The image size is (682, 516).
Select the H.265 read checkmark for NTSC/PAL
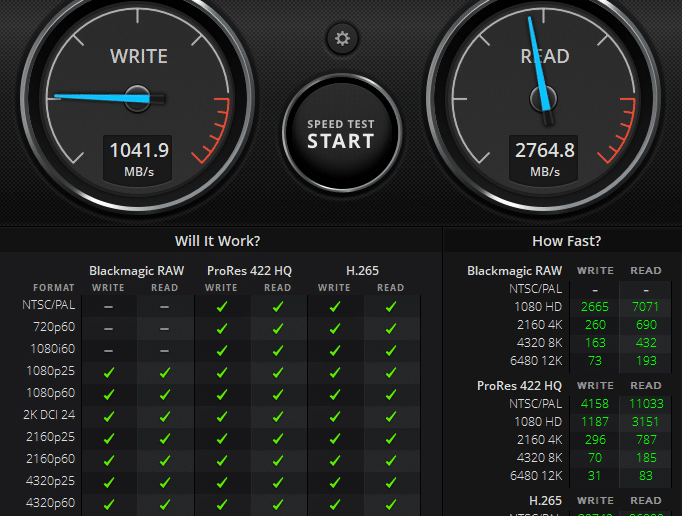391,307
